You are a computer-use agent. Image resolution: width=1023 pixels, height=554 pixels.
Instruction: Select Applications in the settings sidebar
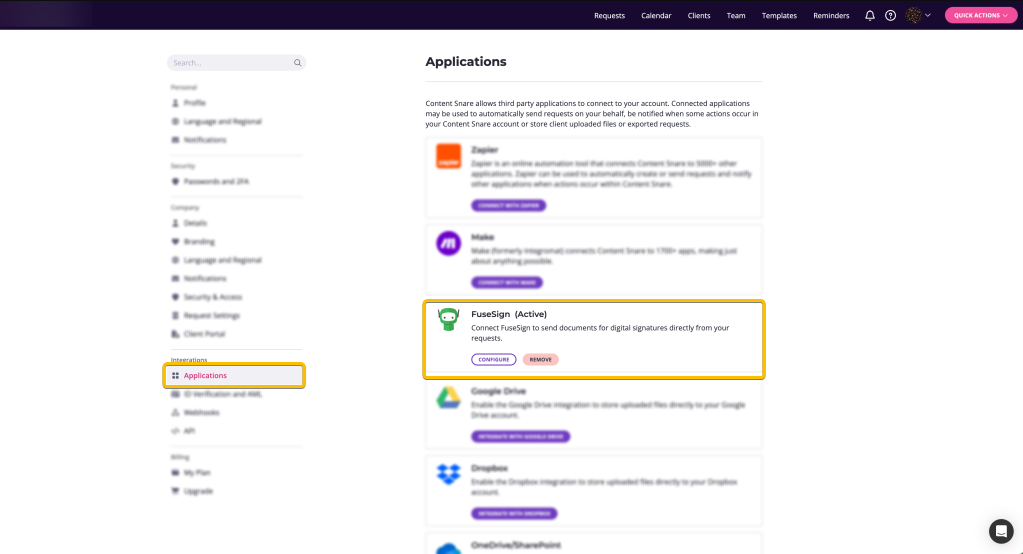[x=234, y=376]
